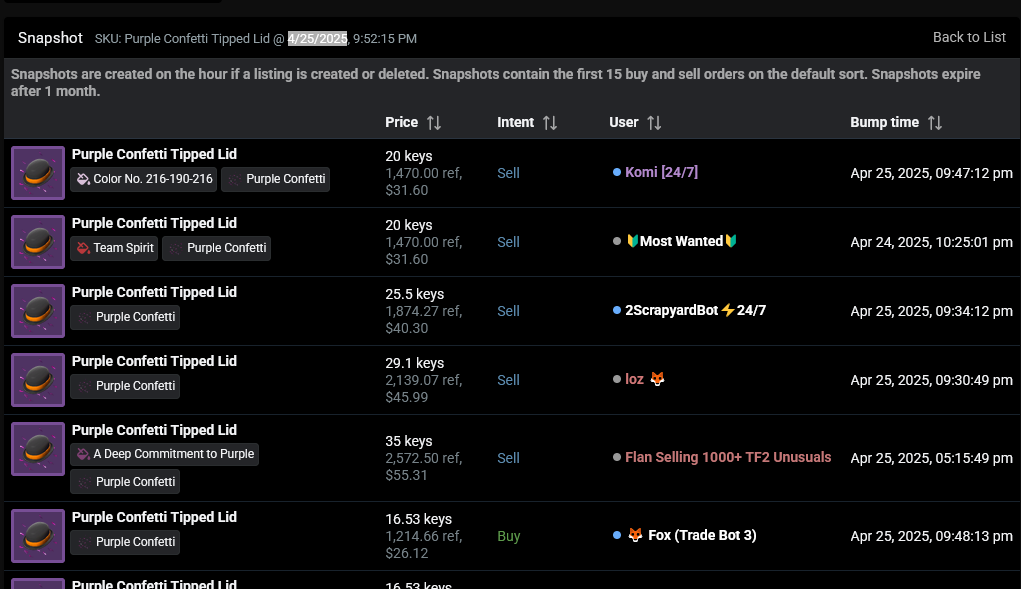Click the highlighted 4/25/2025 date text
Image resolution: width=1021 pixels, height=589 pixels.
pos(318,38)
